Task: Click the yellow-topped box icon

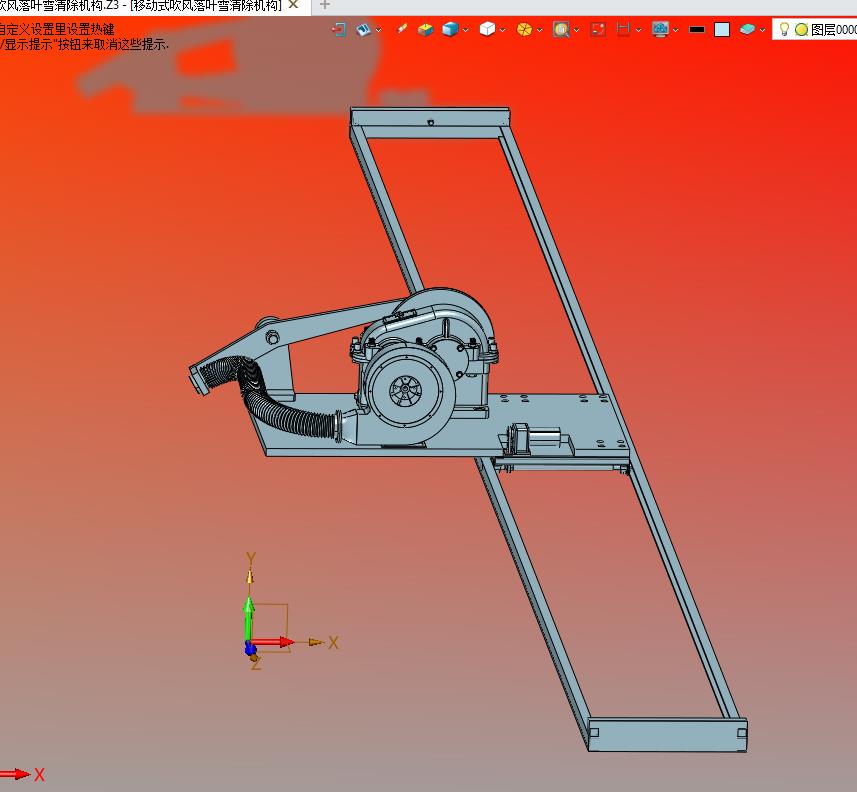Action: coord(425,30)
